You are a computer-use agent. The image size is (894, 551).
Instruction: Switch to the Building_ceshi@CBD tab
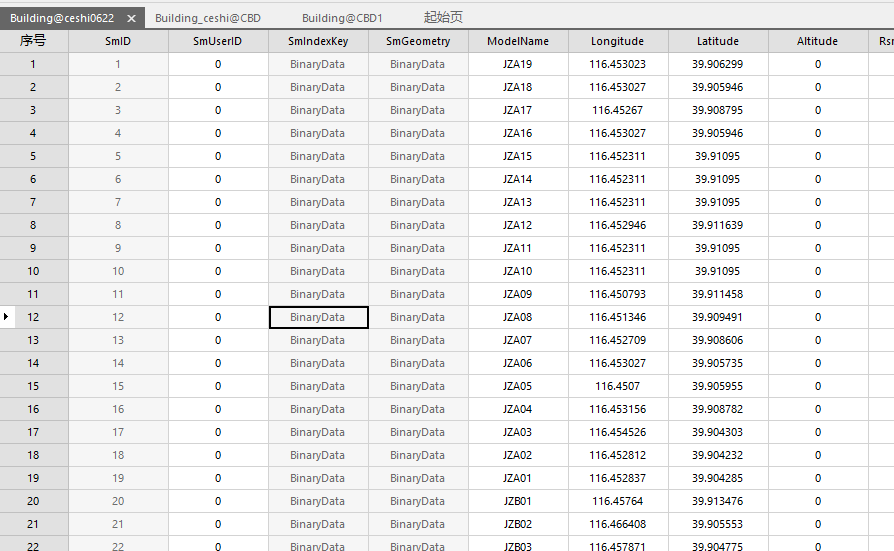click(x=208, y=18)
